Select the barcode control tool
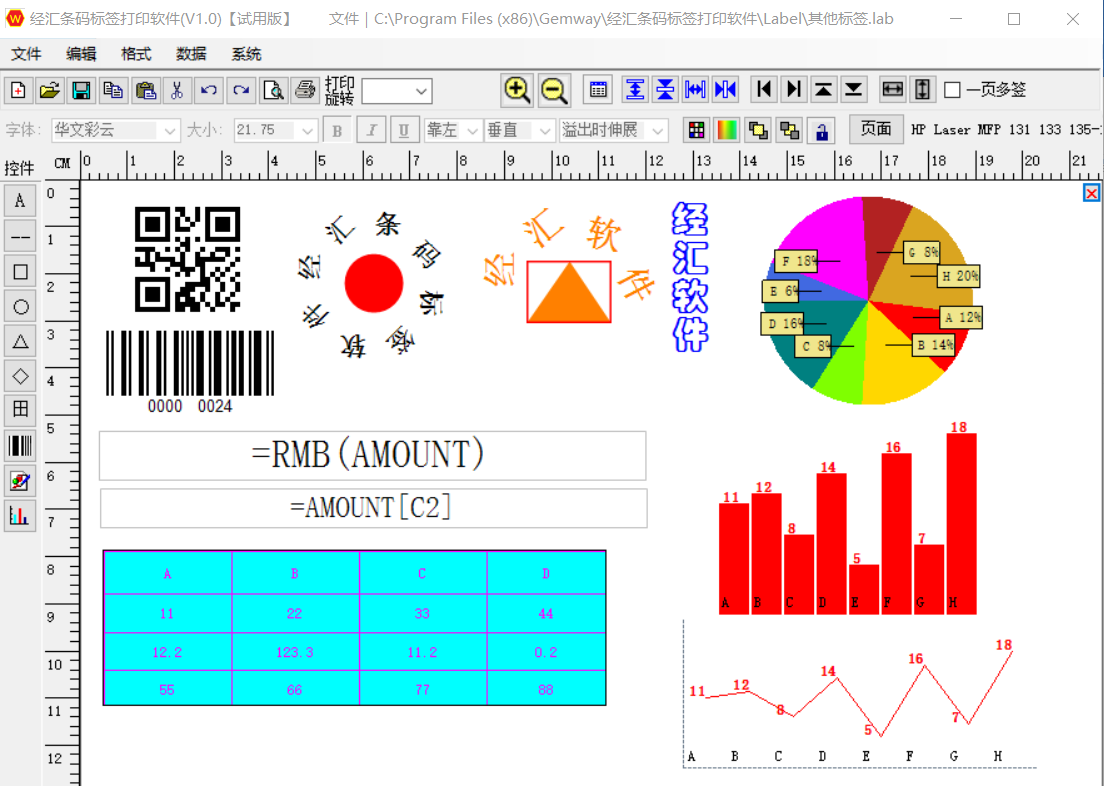This screenshot has height=786, width=1104. pyautogui.click(x=20, y=446)
